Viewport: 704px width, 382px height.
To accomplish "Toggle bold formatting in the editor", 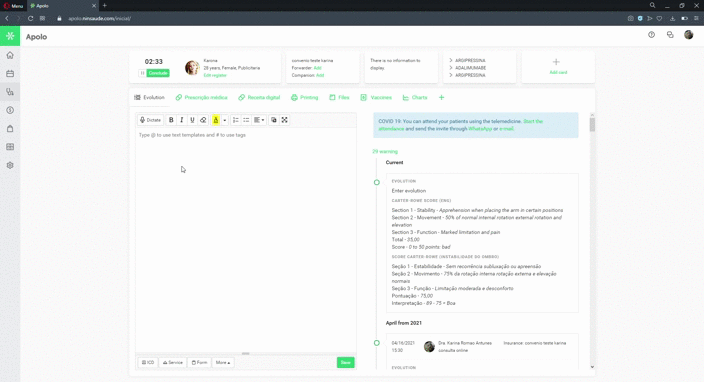I will pos(171,120).
